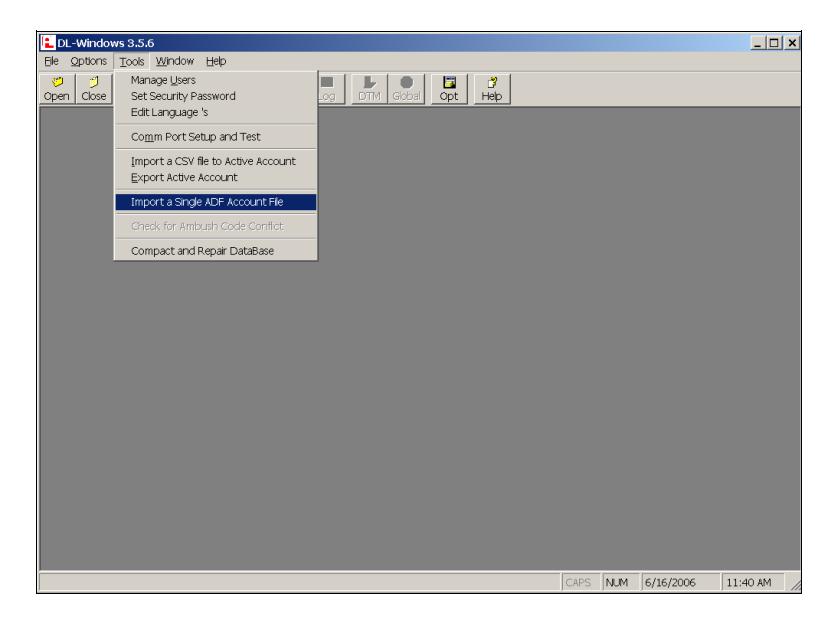Image resolution: width=833 pixels, height=617 pixels.
Task: Click the Log toolbar button
Action: click(331, 89)
